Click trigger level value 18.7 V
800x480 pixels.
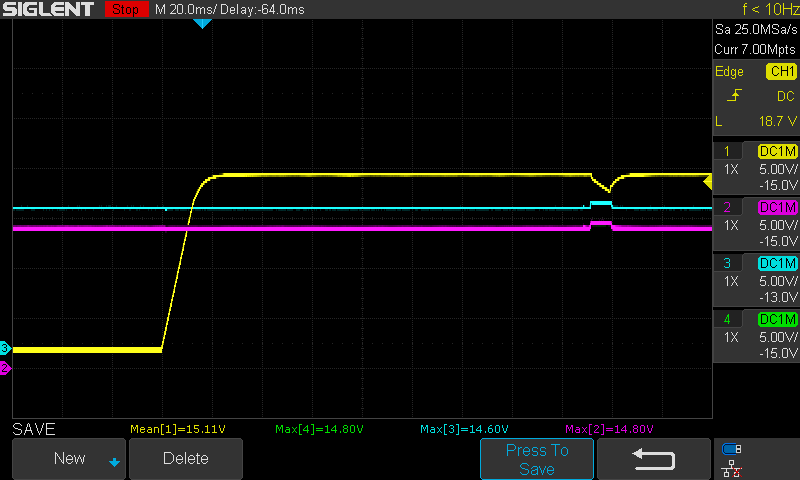[778, 121]
